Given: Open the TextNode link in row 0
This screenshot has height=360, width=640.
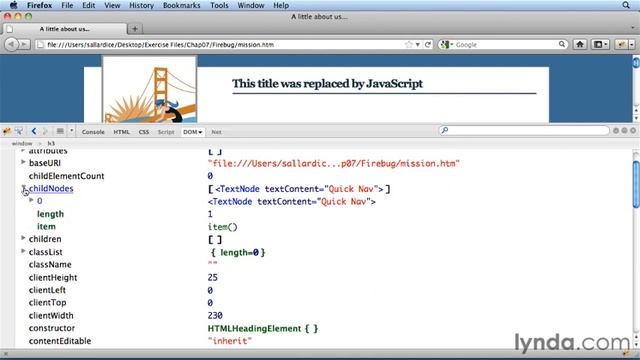Looking at the screenshot, I should click(x=292, y=202).
